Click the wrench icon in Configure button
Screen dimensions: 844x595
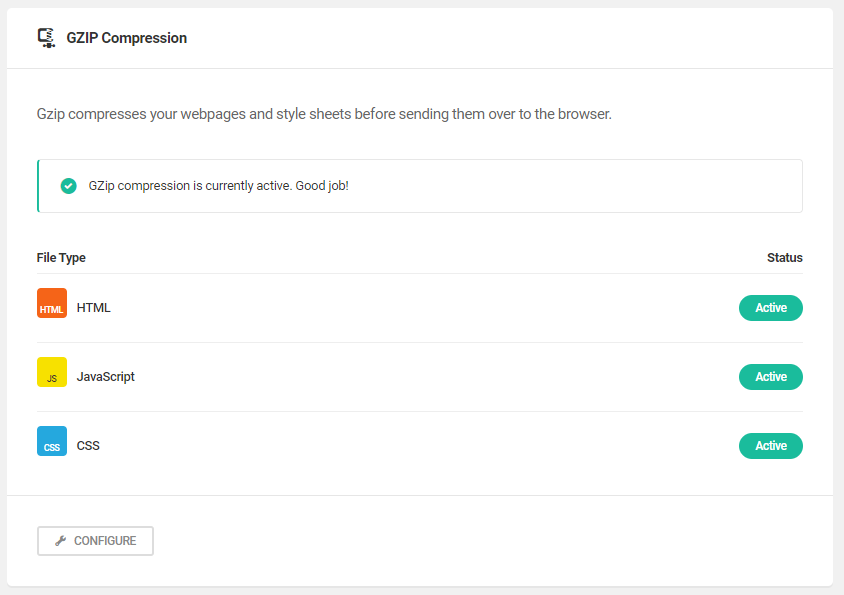point(60,541)
